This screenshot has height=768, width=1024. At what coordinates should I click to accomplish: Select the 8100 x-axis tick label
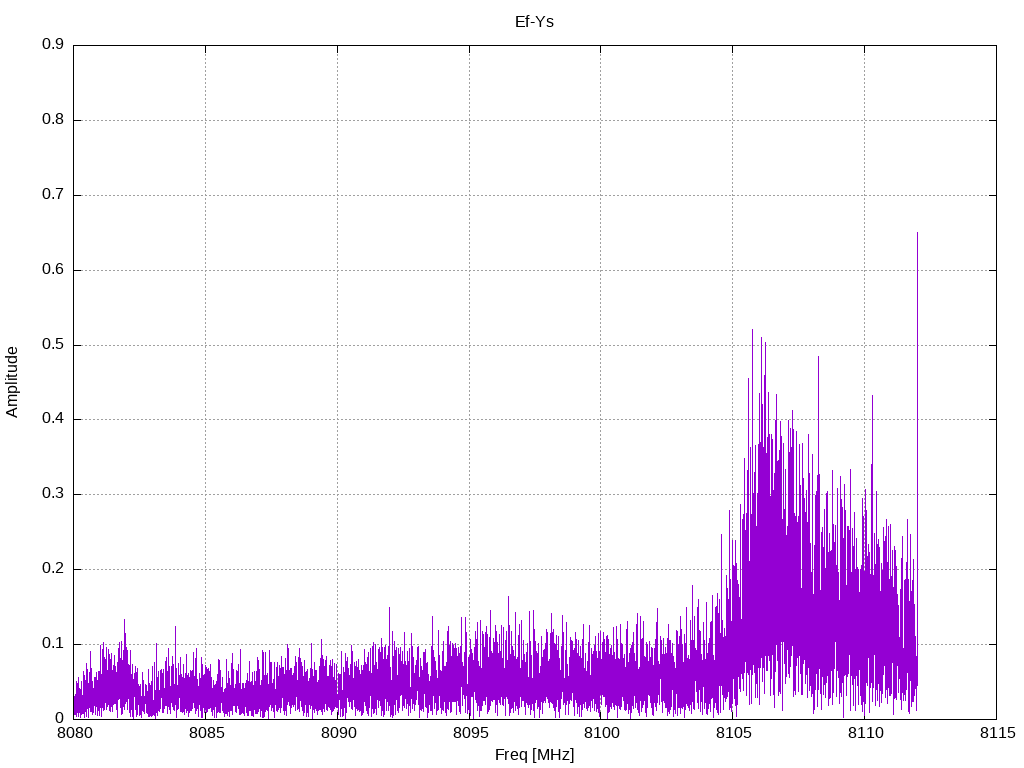click(x=601, y=734)
